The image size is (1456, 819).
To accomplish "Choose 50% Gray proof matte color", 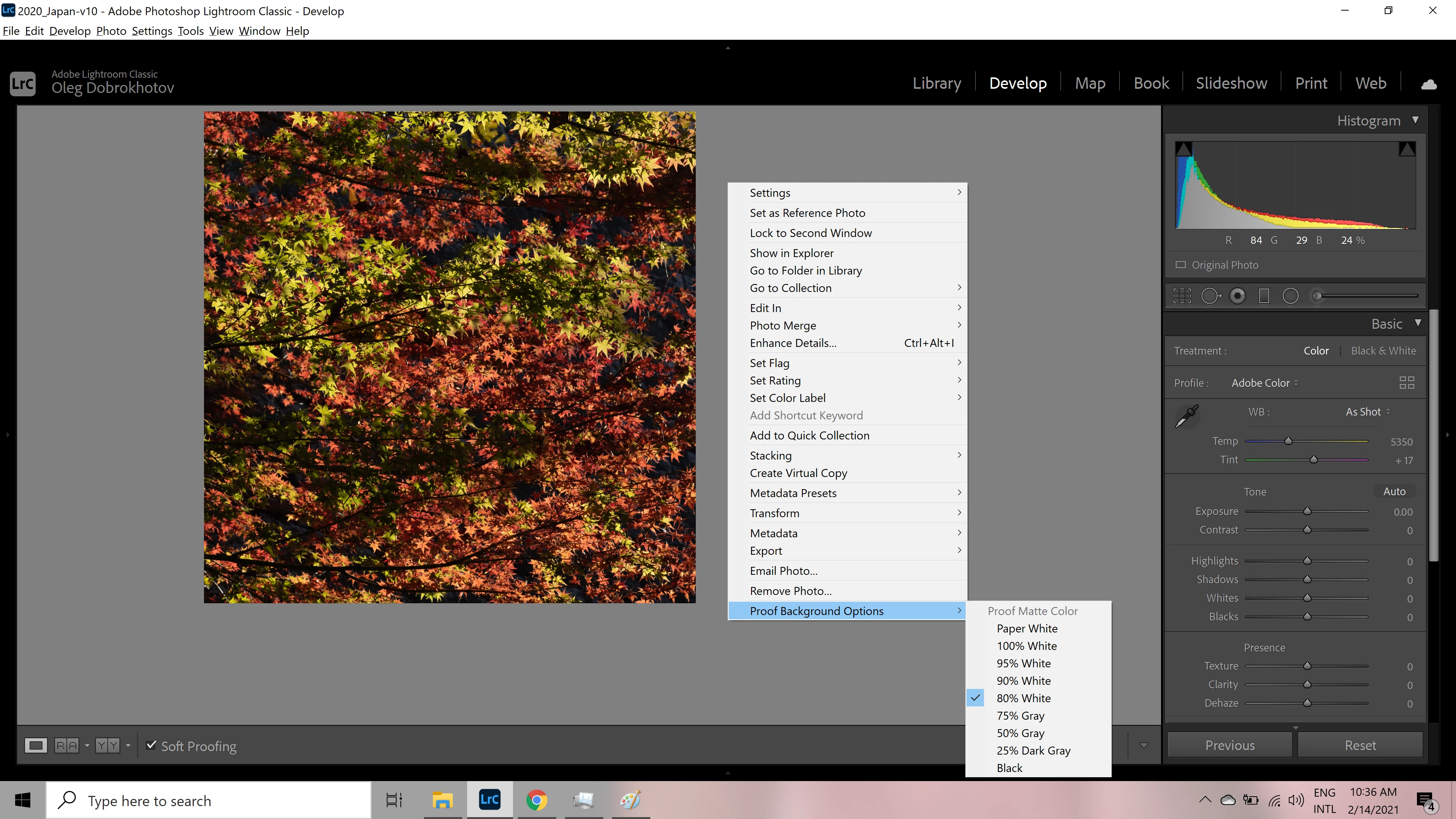I will 1020,733.
